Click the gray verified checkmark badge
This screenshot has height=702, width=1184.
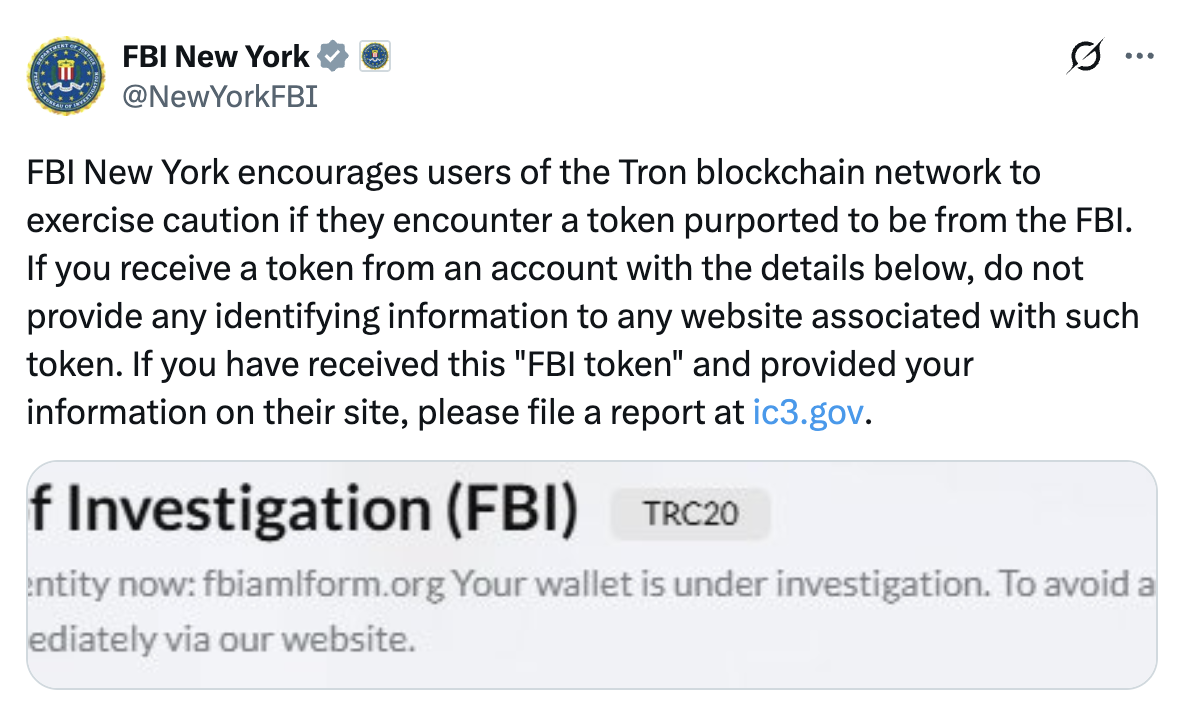pos(333,57)
